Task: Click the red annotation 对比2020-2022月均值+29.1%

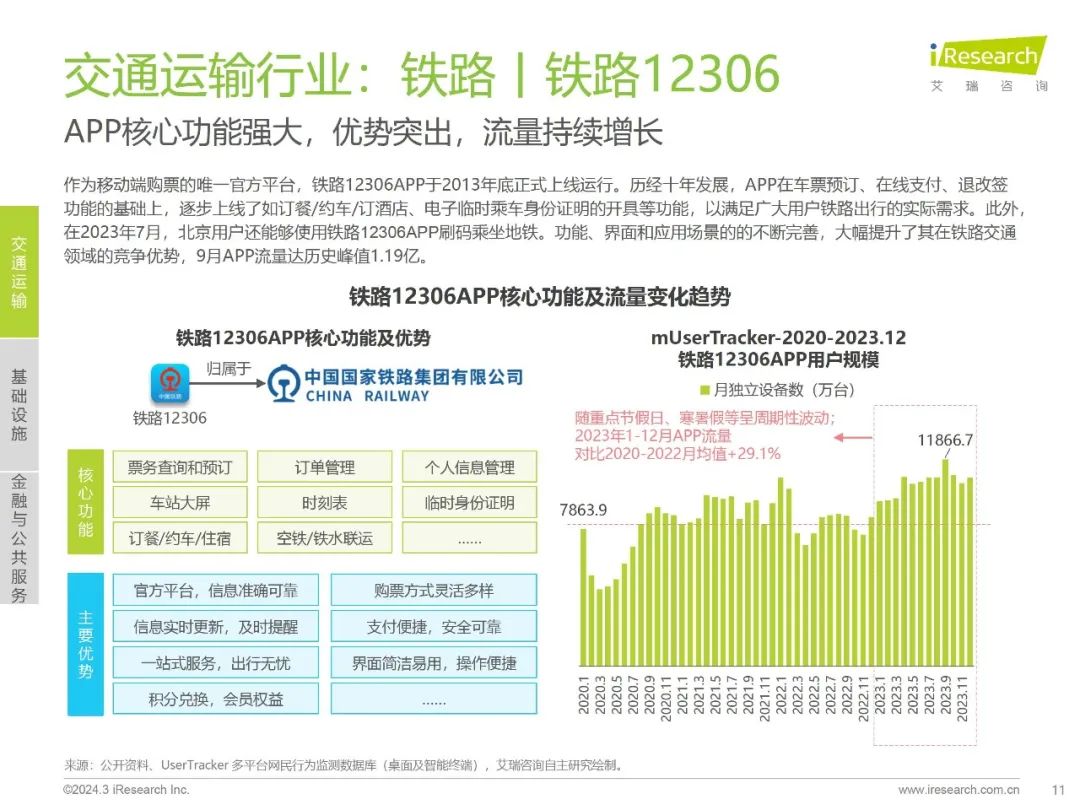Action: click(x=677, y=454)
